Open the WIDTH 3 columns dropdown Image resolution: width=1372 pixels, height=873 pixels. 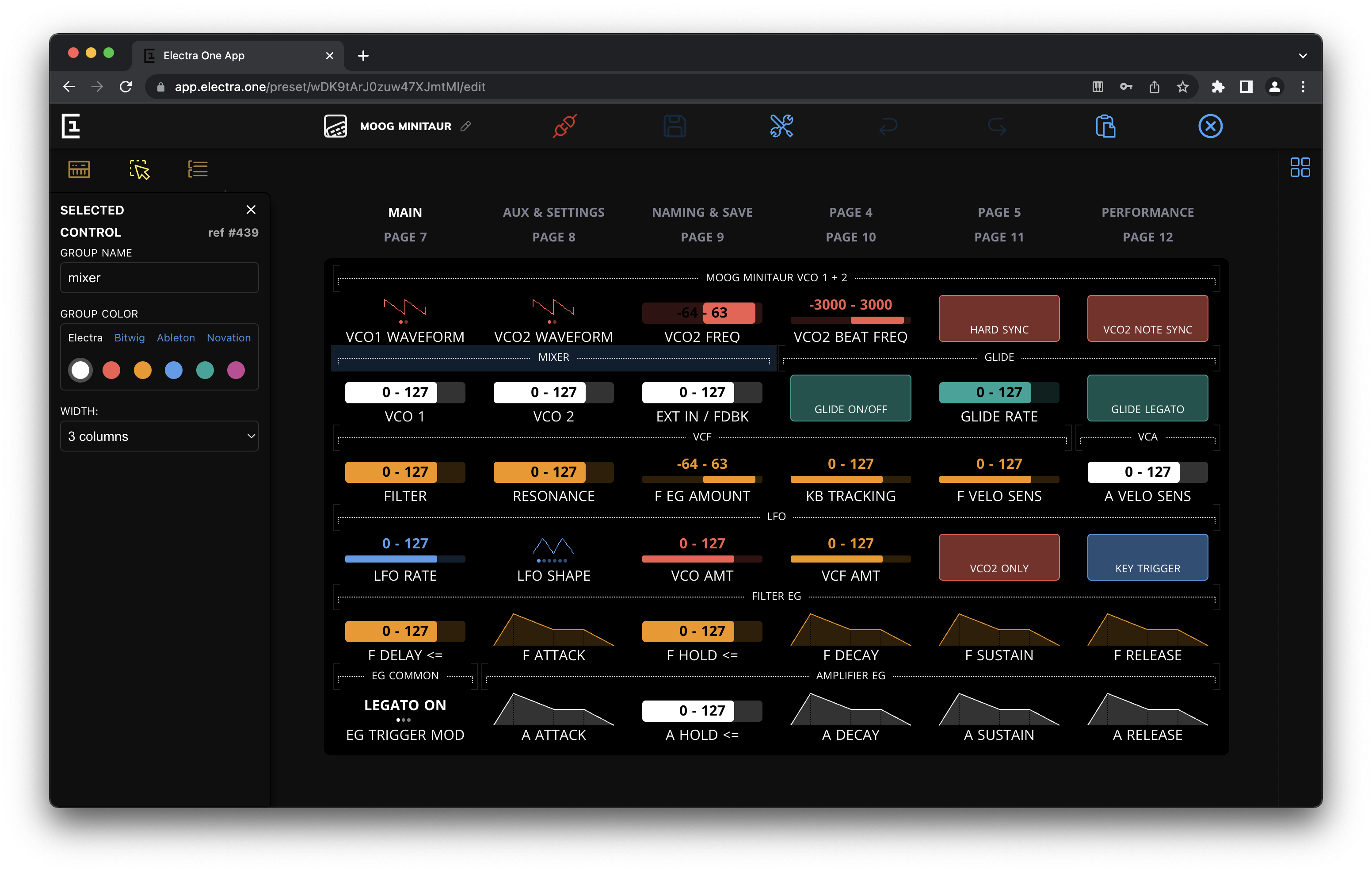(x=160, y=436)
